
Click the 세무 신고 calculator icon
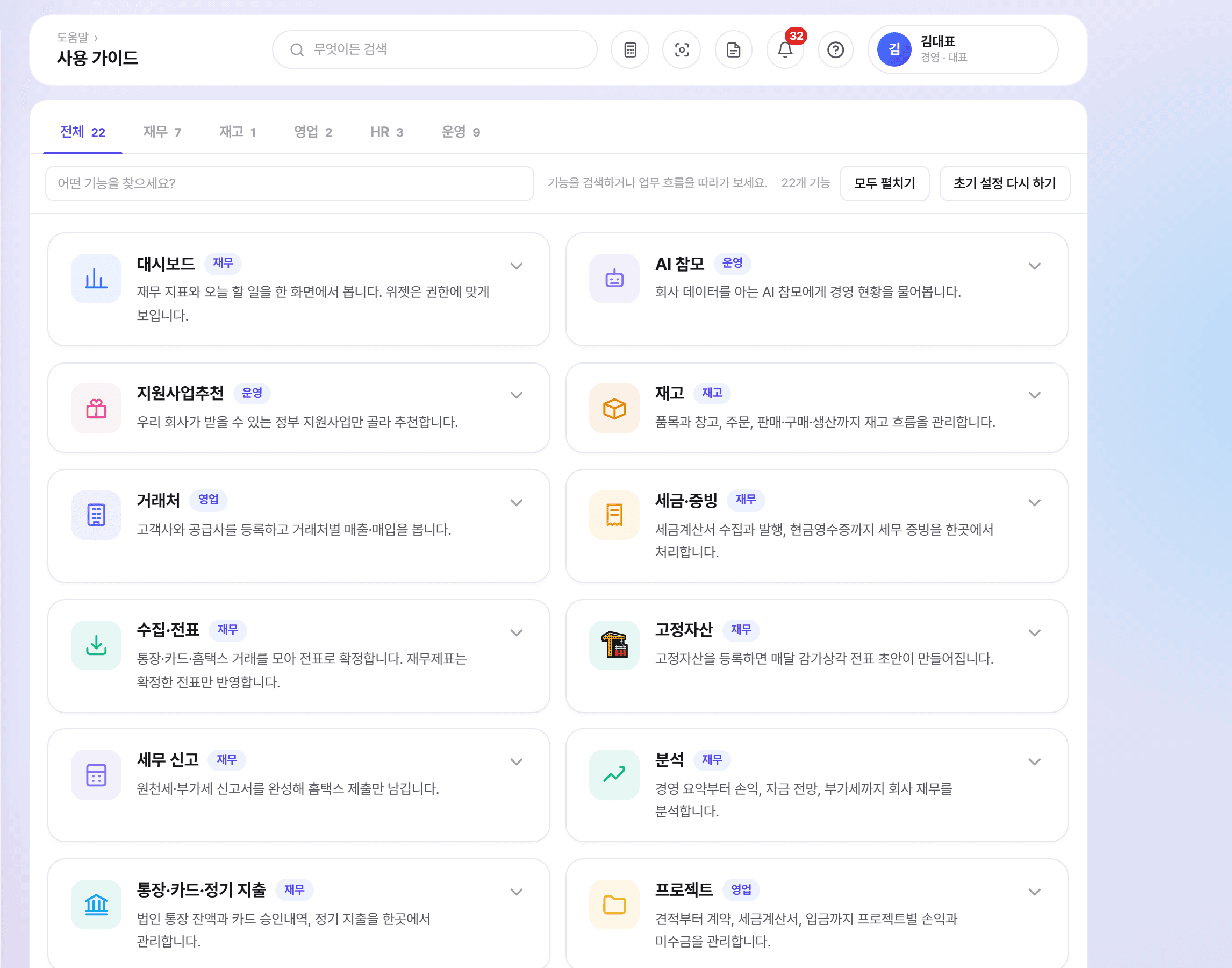[x=96, y=775]
